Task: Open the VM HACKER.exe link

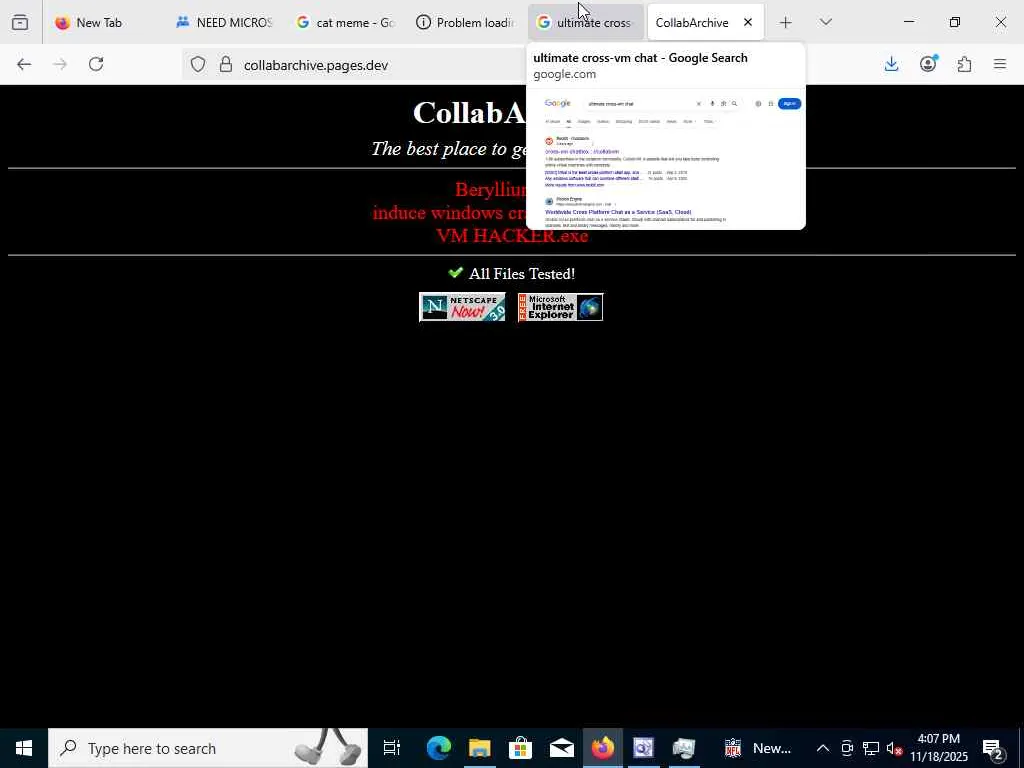Action: tap(512, 236)
